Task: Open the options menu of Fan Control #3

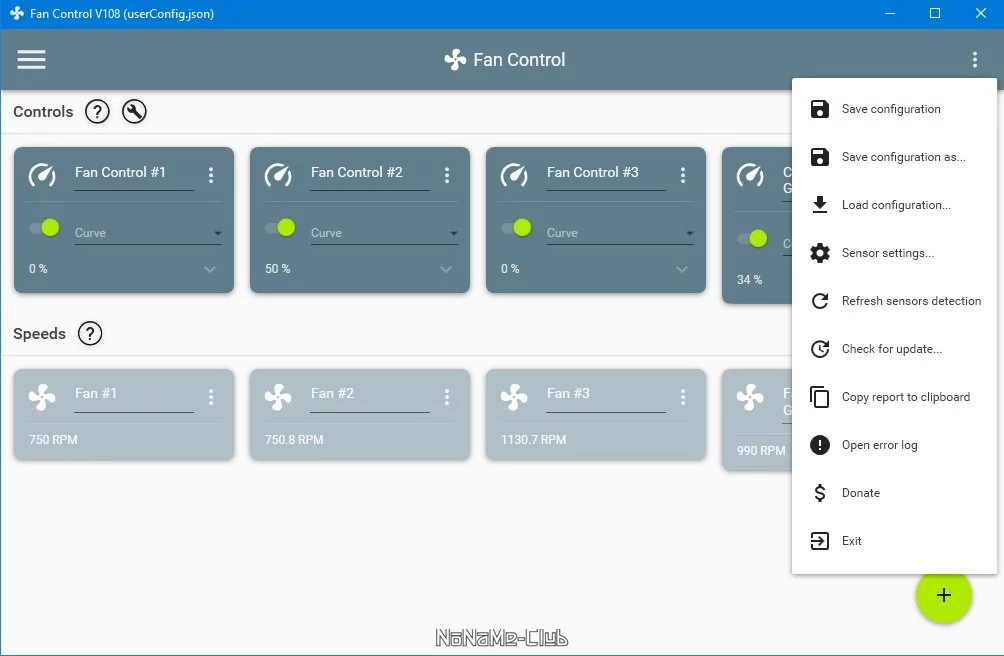Action: click(683, 175)
